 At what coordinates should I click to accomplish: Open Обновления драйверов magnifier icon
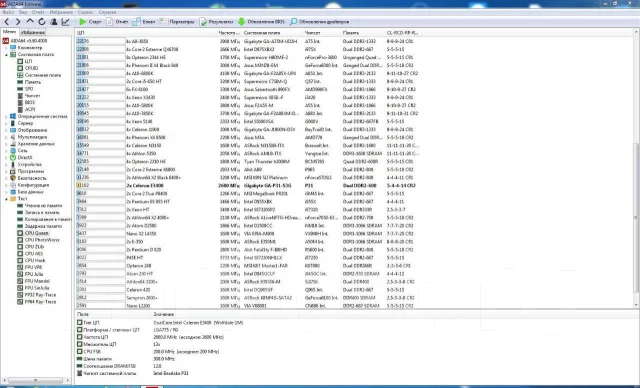pos(293,22)
